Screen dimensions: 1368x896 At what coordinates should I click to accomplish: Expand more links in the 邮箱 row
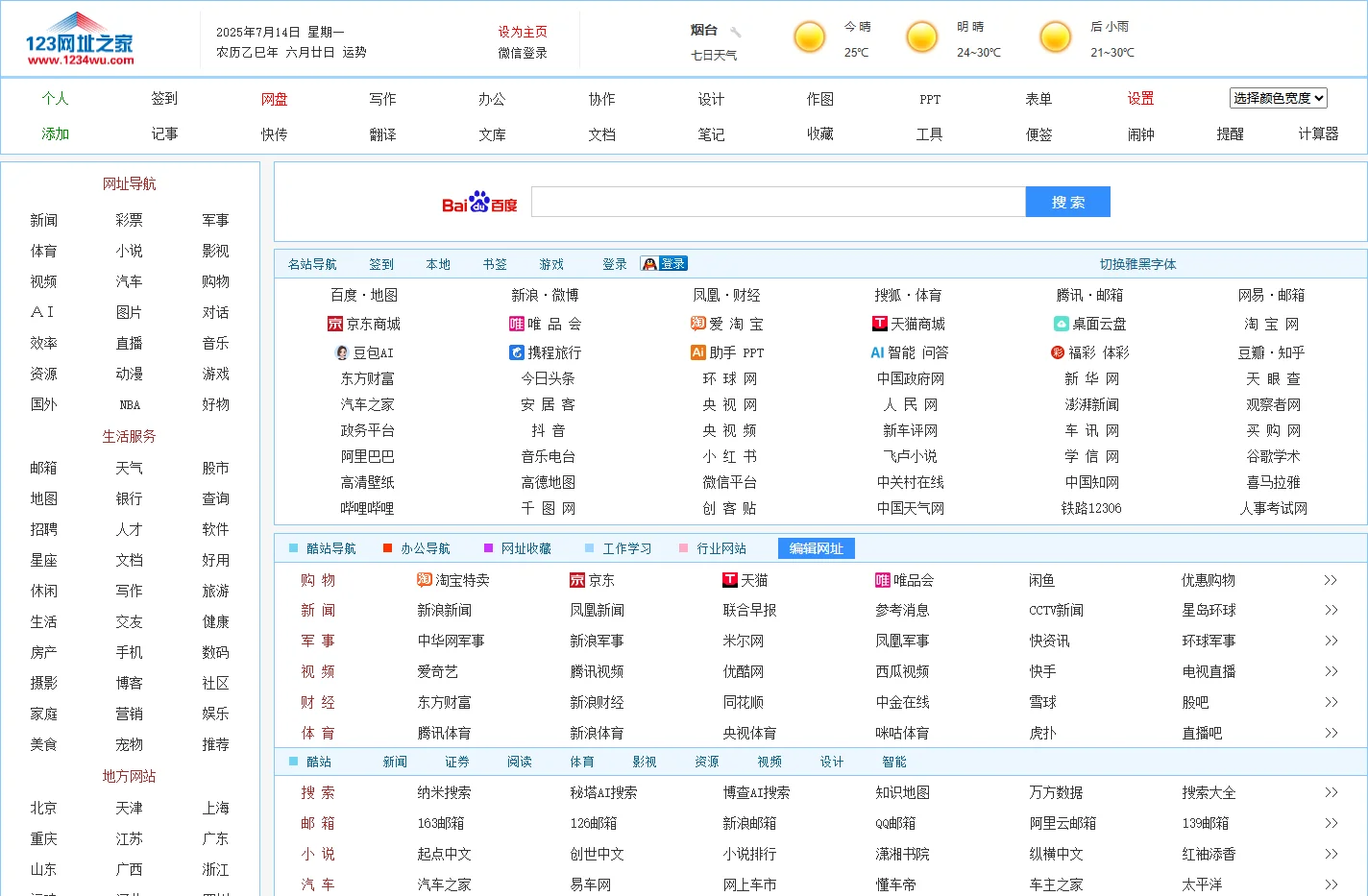[x=1331, y=823]
